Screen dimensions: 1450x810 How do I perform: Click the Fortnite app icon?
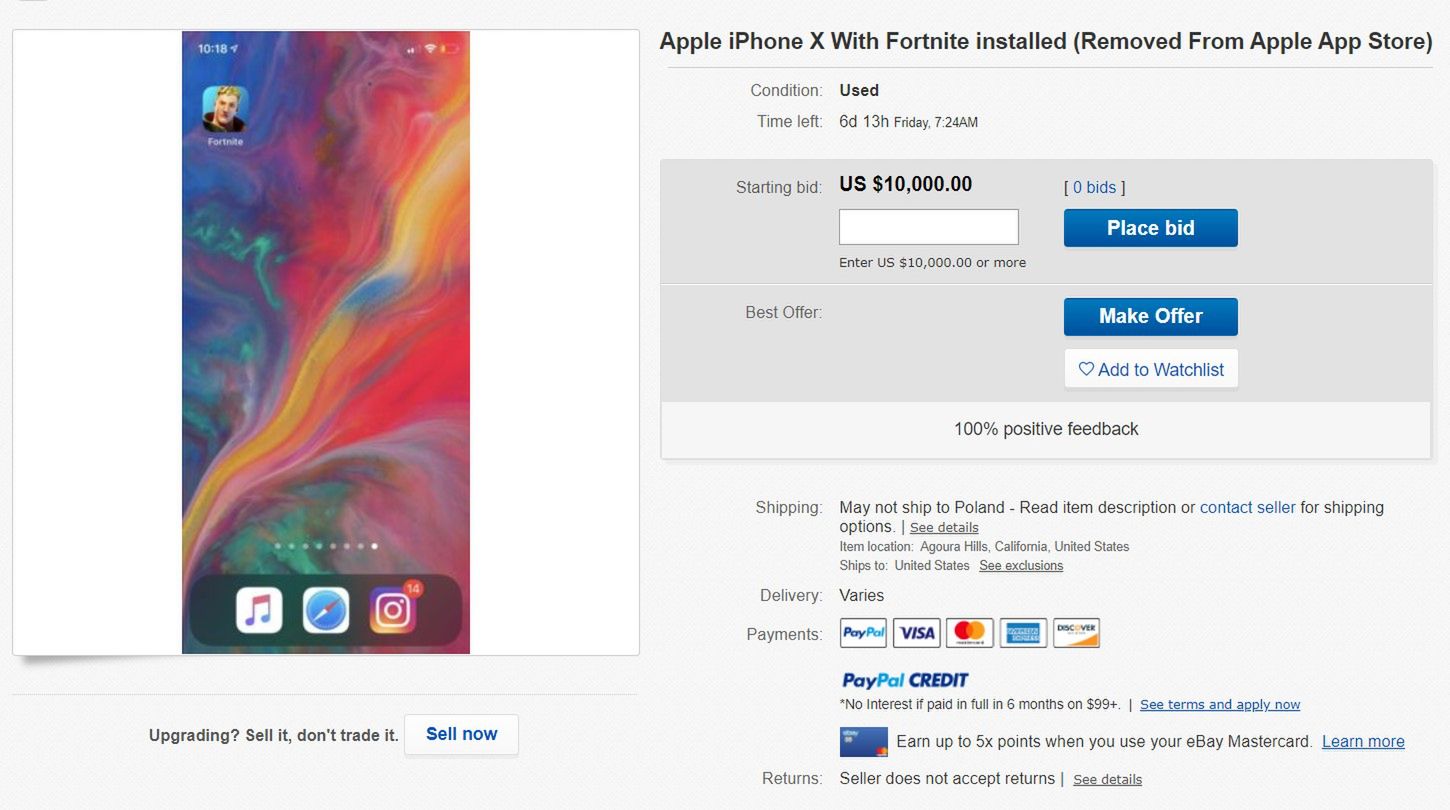point(225,109)
